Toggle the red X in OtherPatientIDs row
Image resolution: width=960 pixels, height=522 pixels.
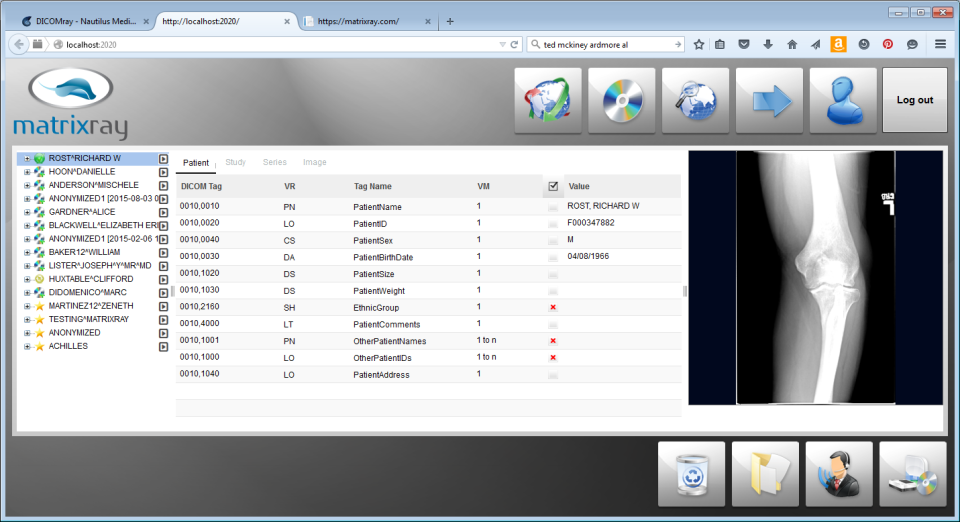point(553,357)
